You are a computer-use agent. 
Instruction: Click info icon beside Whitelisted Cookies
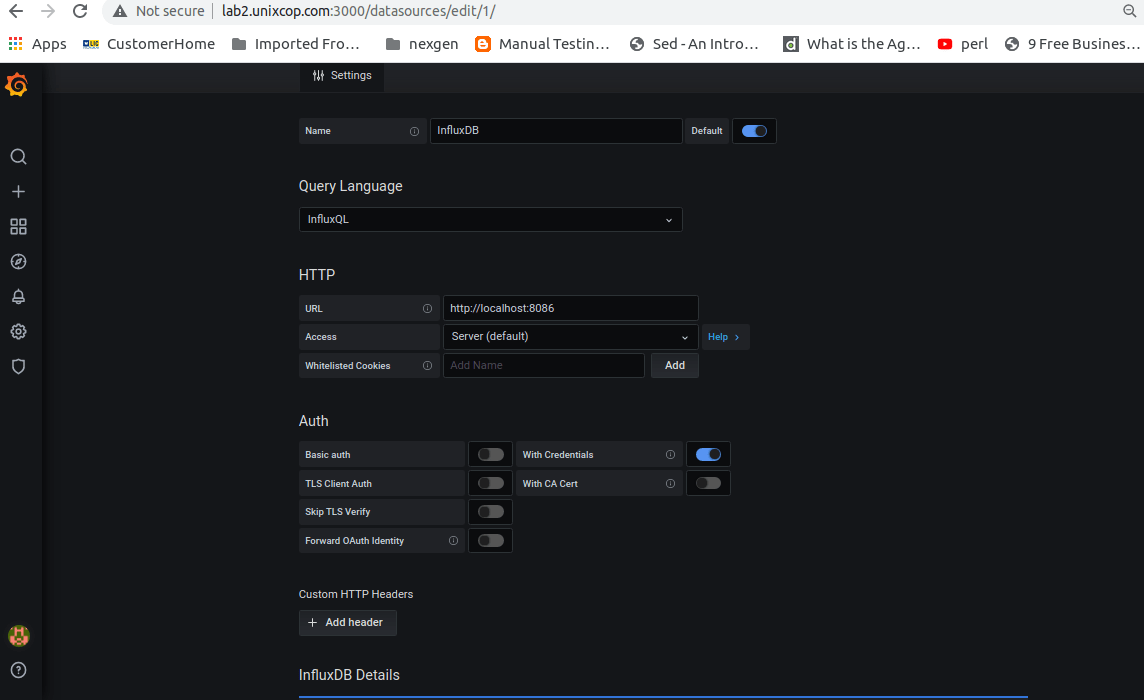tap(428, 366)
